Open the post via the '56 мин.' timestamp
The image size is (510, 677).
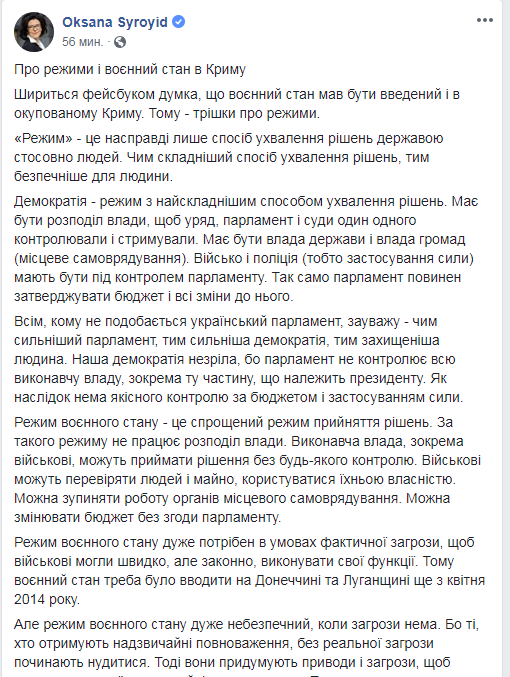click(82, 42)
